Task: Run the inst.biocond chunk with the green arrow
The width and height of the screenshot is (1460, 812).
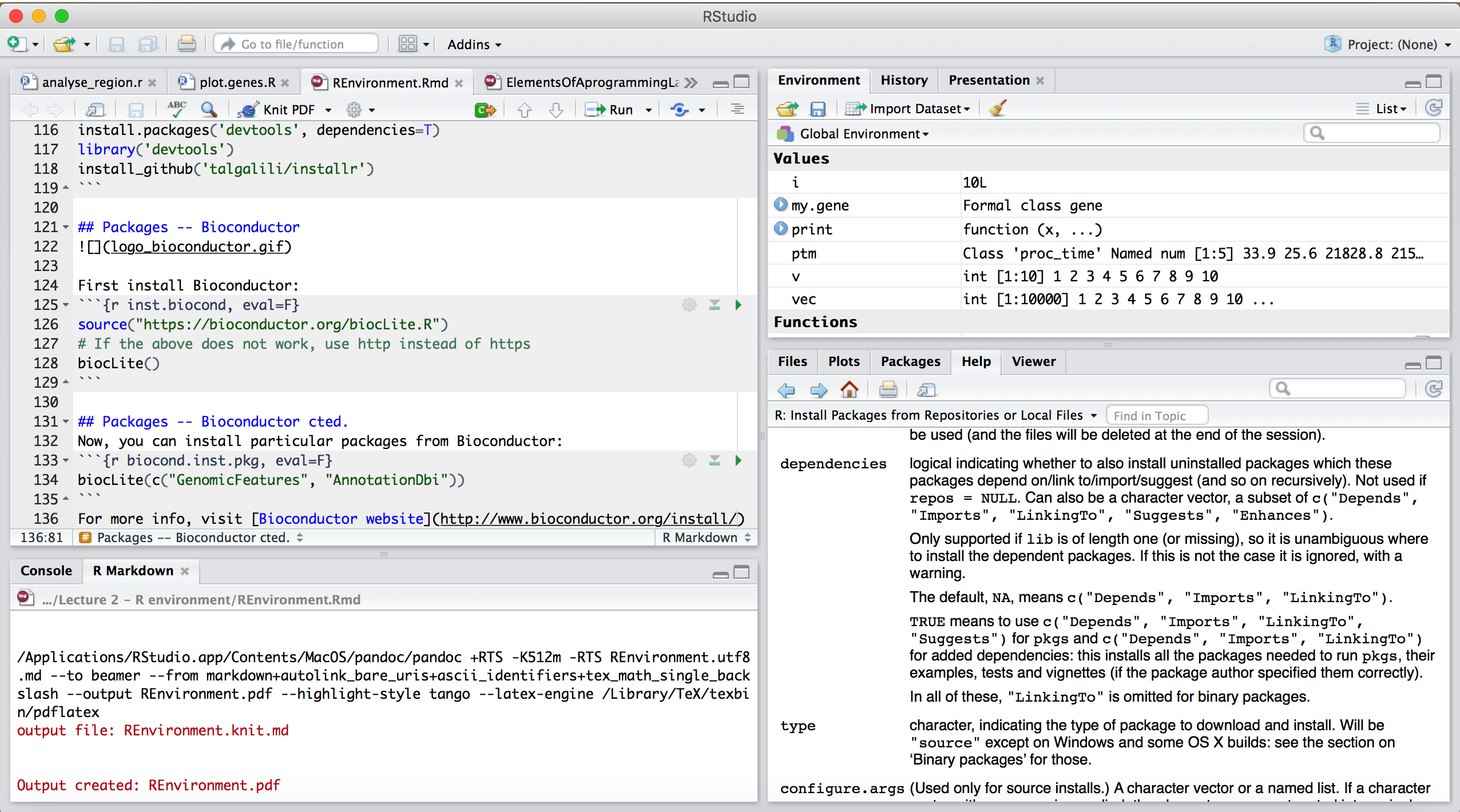Action: pyautogui.click(x=738, y=305)
